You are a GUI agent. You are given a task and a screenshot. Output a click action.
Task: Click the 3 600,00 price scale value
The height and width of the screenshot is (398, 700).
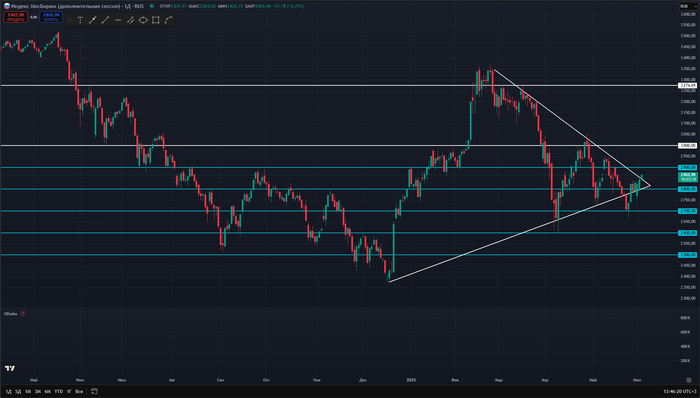(688, 14)
